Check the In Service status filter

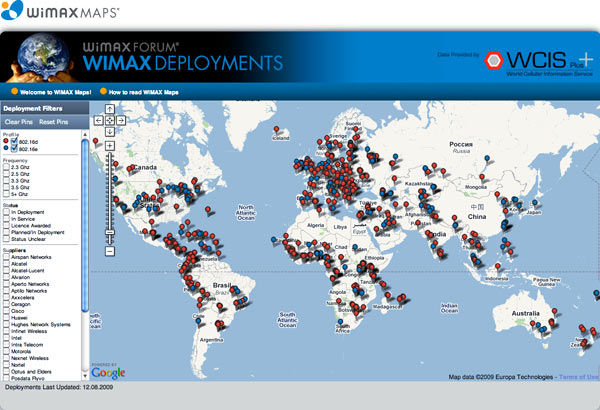[x=6, y=218]
